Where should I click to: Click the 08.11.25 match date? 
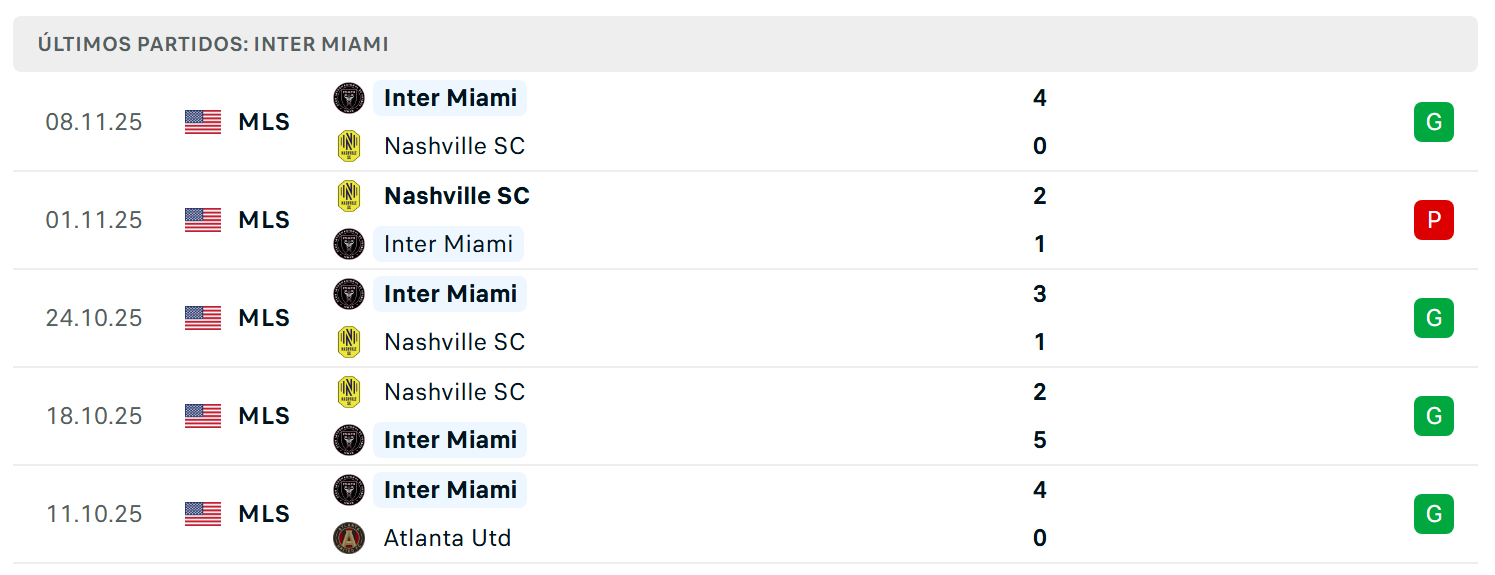coord(94,122)
